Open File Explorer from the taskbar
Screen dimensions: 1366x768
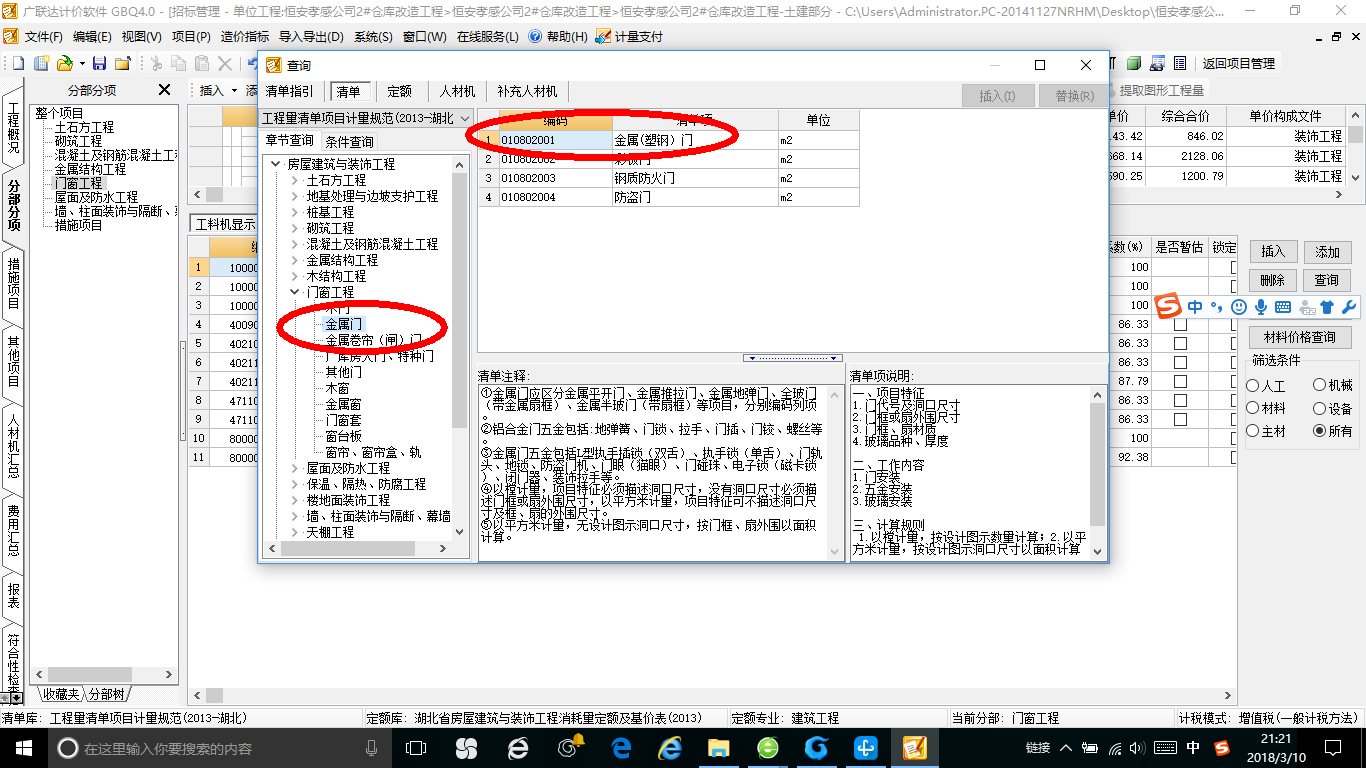[x=719, y=747]
